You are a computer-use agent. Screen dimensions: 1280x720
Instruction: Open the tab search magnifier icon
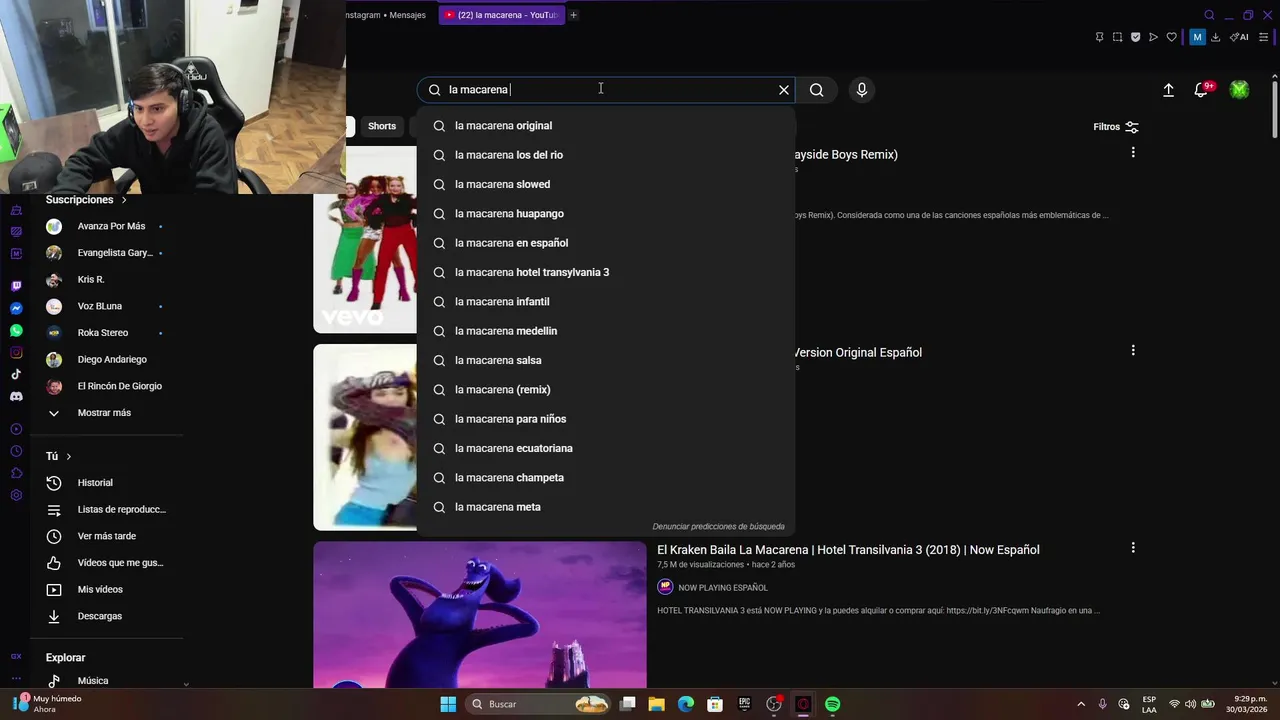1209,15
